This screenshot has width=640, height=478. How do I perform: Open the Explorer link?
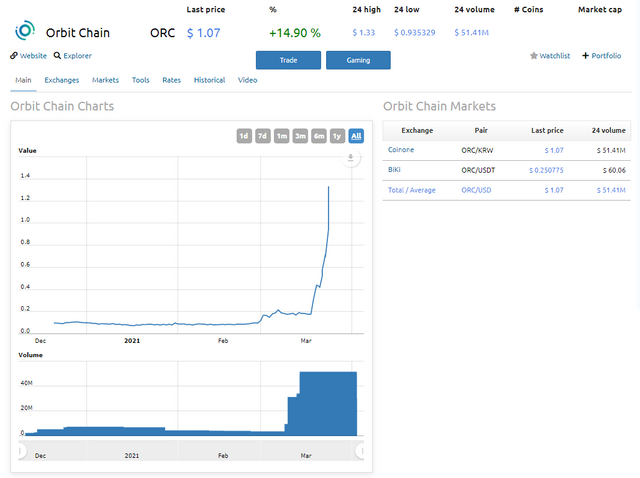[77, 56]
